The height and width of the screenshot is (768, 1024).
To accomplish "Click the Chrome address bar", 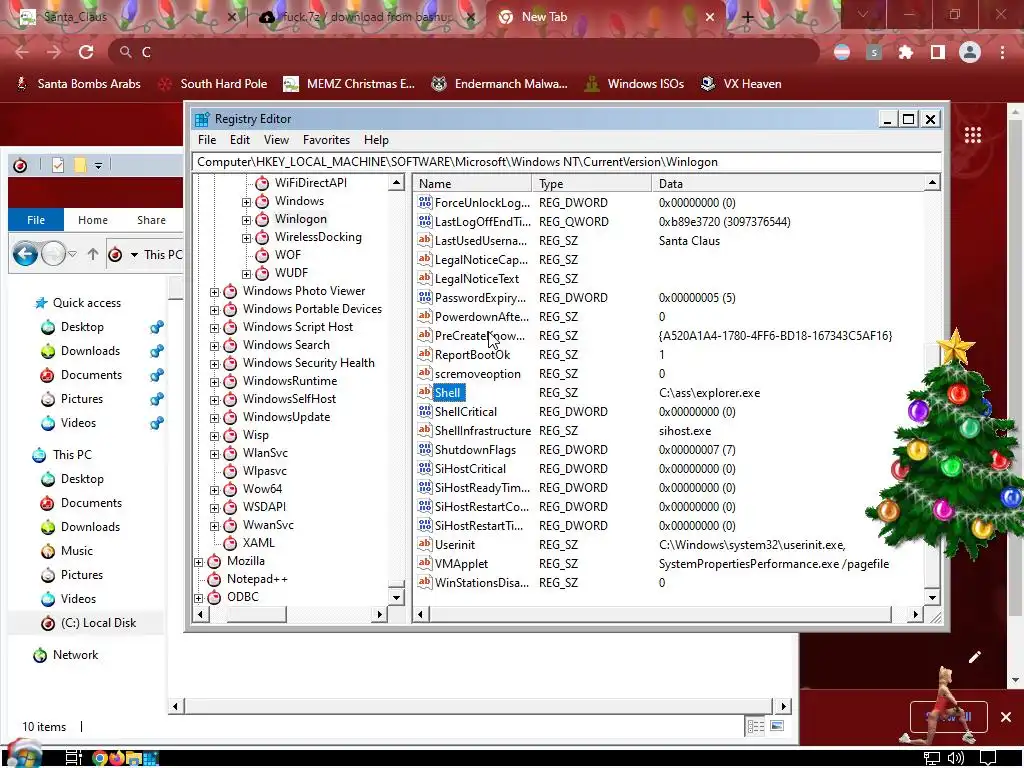I will [464, 52].
